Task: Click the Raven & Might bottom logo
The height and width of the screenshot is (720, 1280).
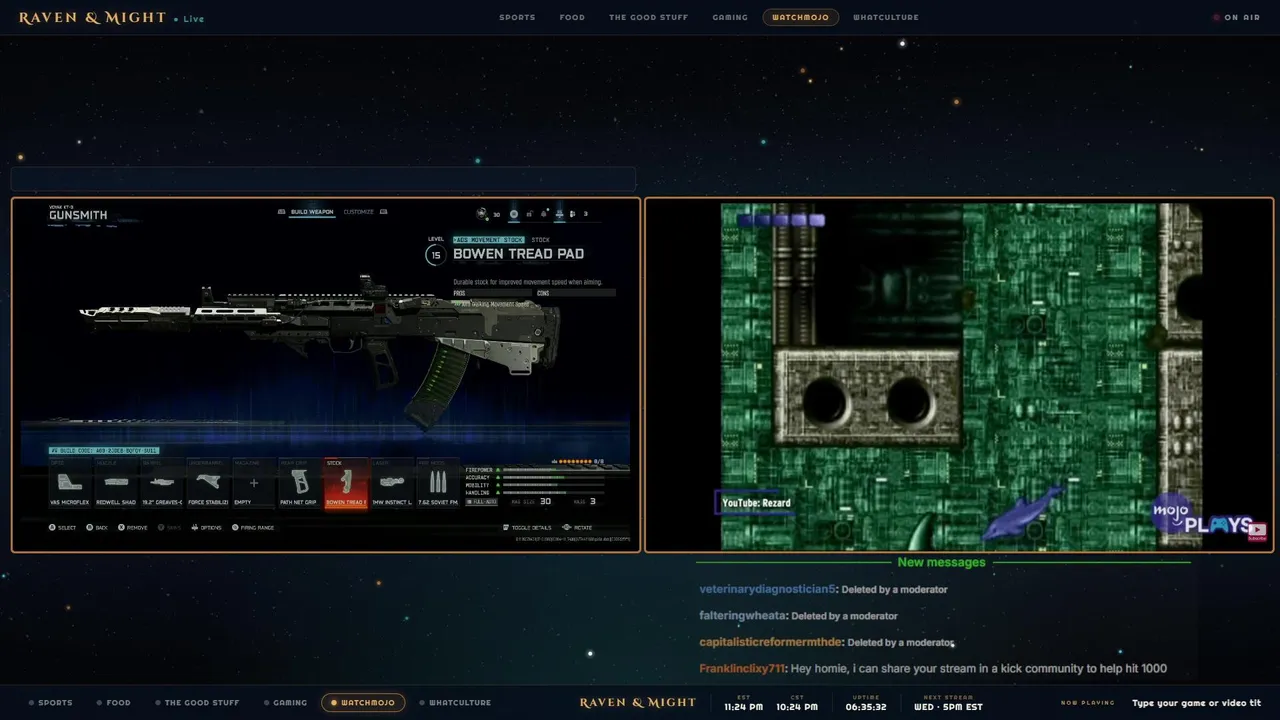Action: (x=637, y=702)
